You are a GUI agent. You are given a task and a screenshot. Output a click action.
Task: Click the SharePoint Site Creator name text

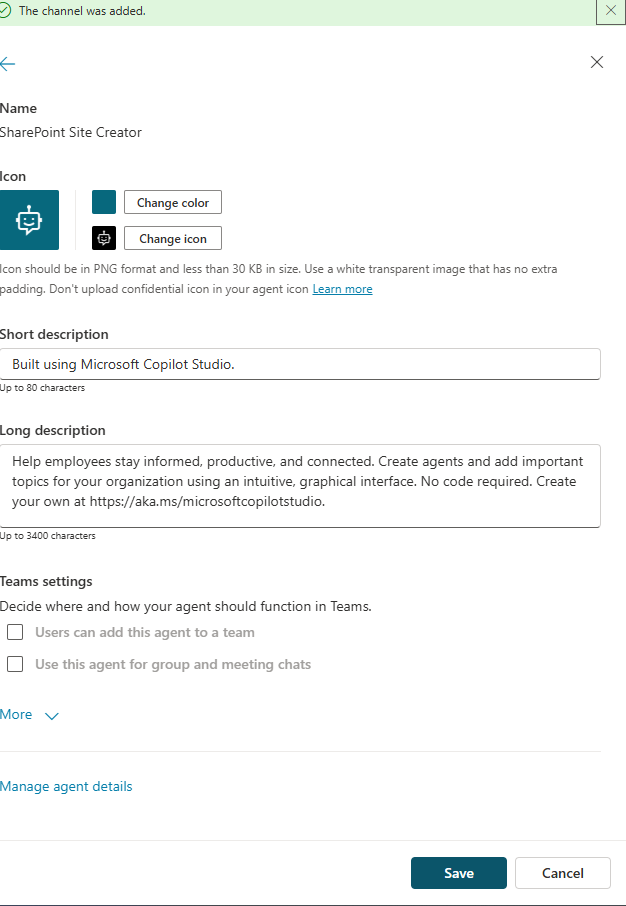click(71, 132)
